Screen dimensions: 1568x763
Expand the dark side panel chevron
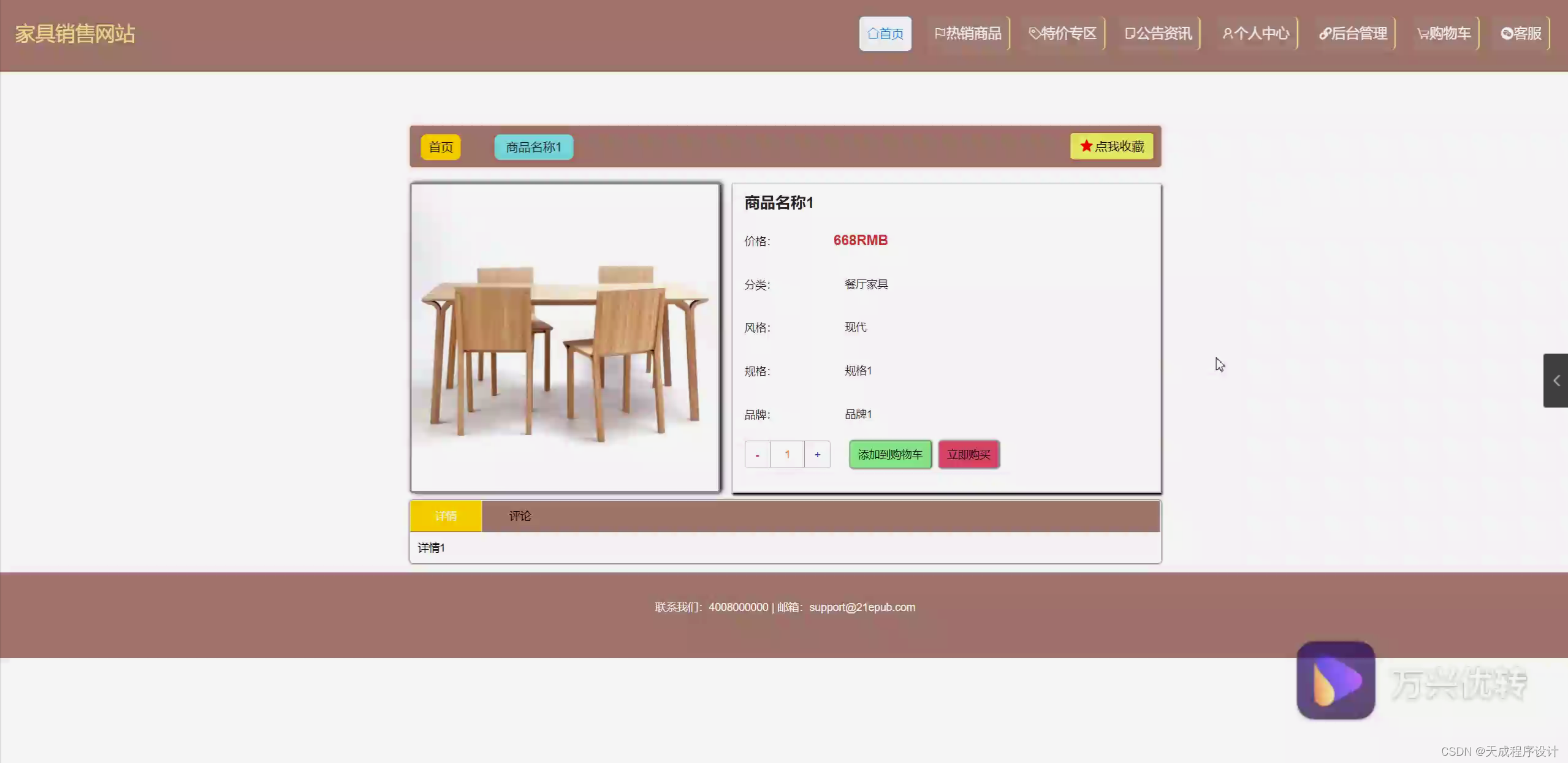(x=1556, y=381)
